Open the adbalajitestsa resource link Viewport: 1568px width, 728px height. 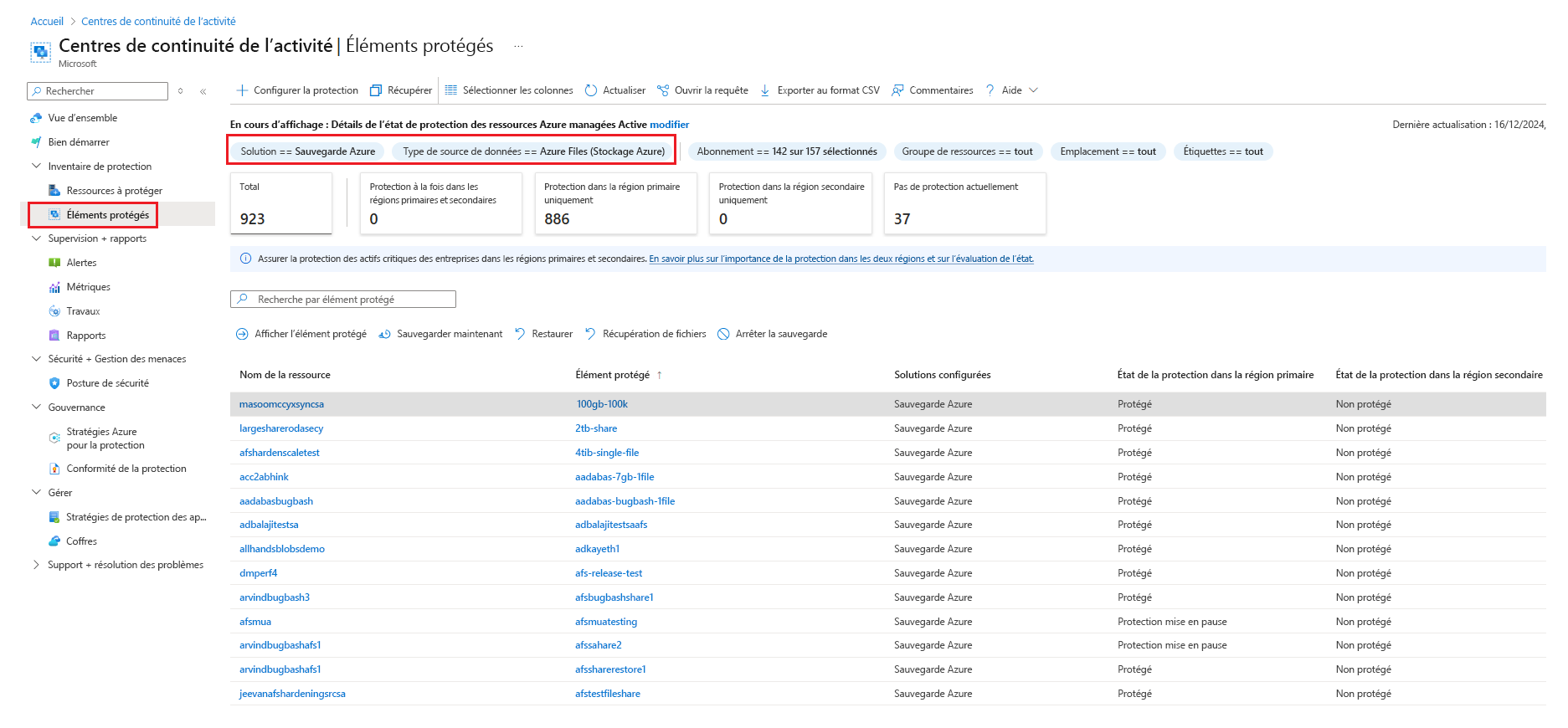tap(269, 525)
